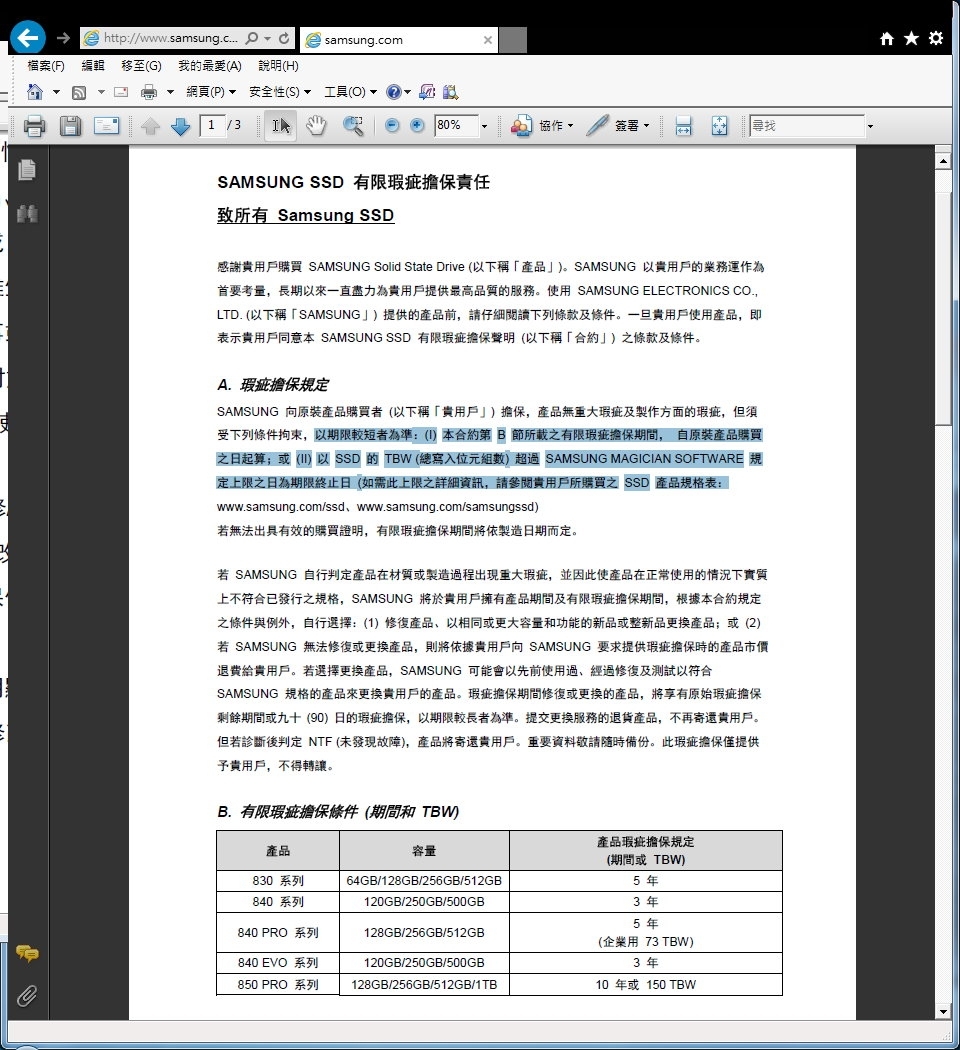Screen dimensions: 960x1050
Task: Click the 80% zoom value field
Action: point(456,125)
